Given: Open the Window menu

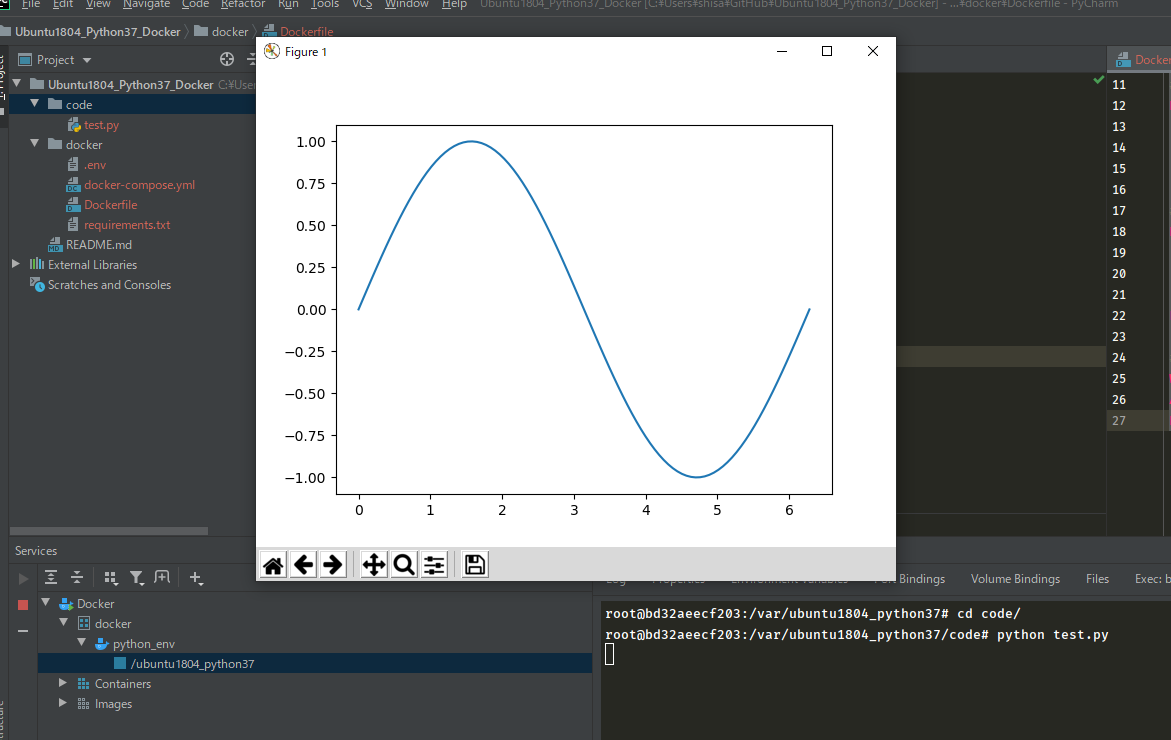Looking at the screenshot, I should [x=406, y=4].
